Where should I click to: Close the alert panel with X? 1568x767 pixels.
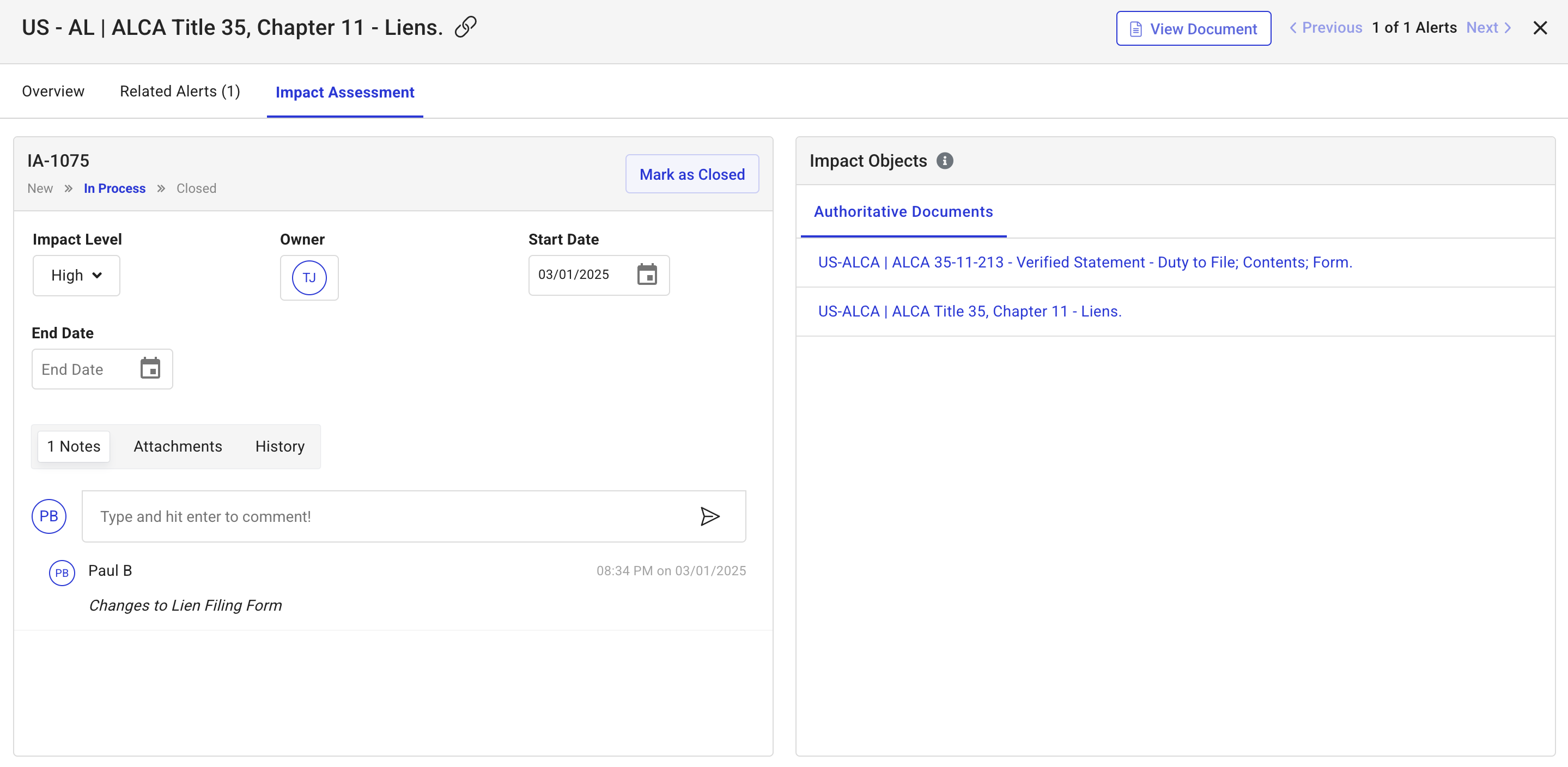click(1539, 28)
